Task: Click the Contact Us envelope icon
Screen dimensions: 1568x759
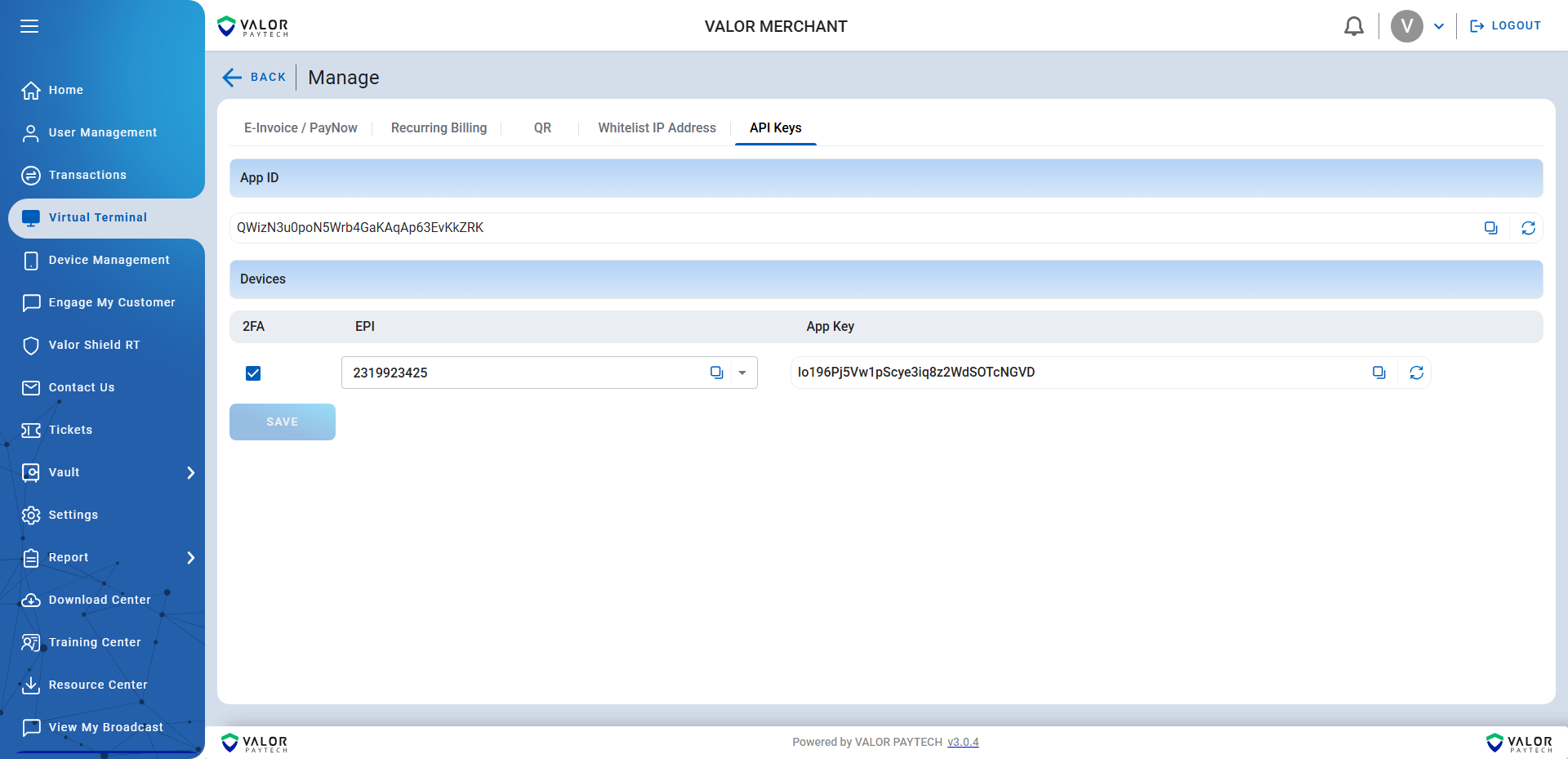Action: pos(31,387)
